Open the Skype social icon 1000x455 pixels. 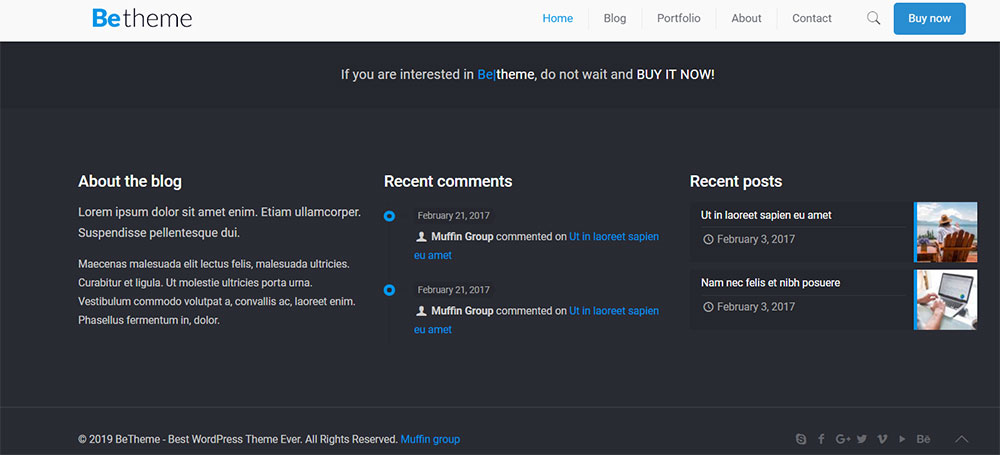coord(801,439)
